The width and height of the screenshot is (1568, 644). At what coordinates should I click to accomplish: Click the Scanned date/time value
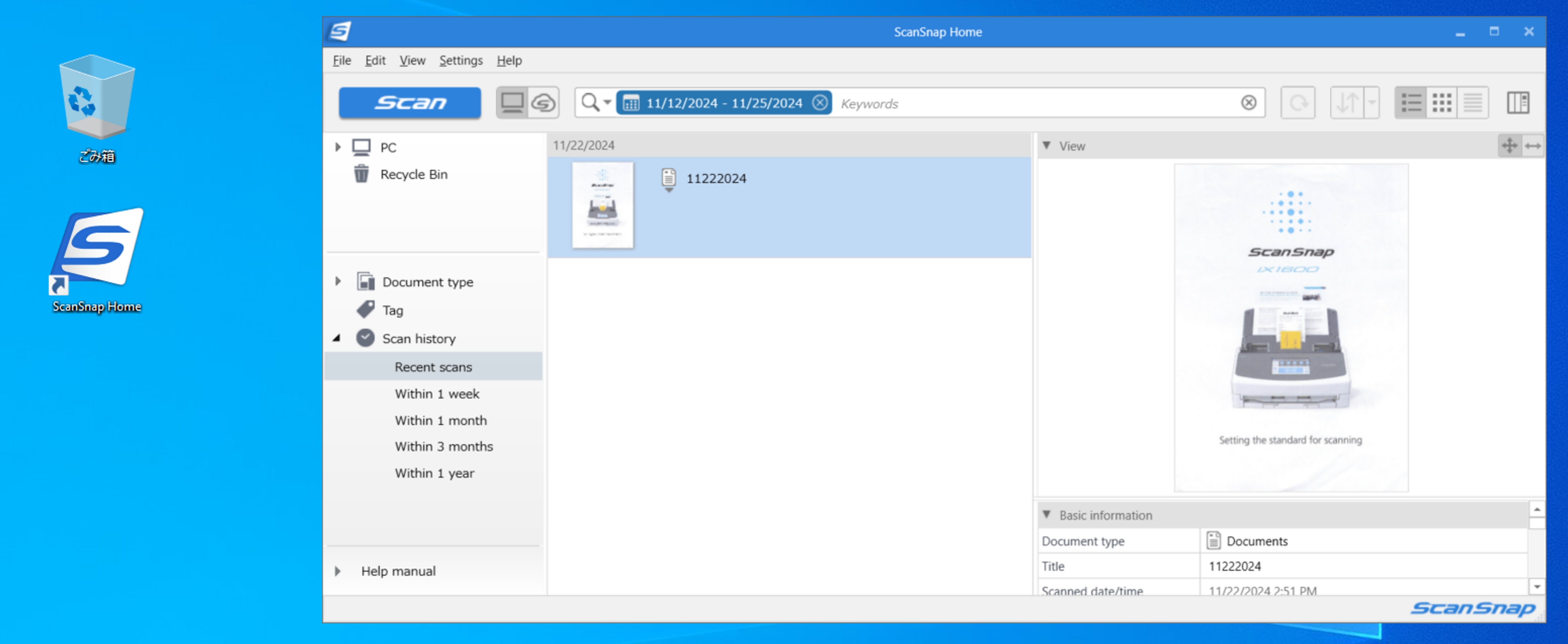[1262, 591]
